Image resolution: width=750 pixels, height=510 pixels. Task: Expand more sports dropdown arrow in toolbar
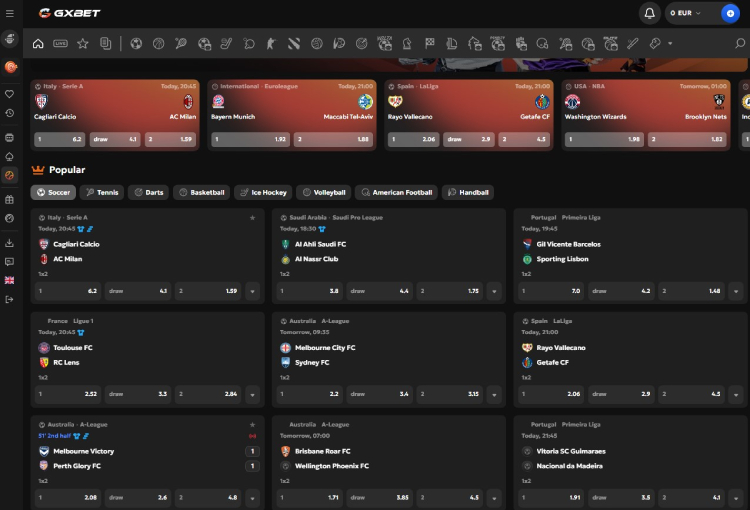coord(670,44)
